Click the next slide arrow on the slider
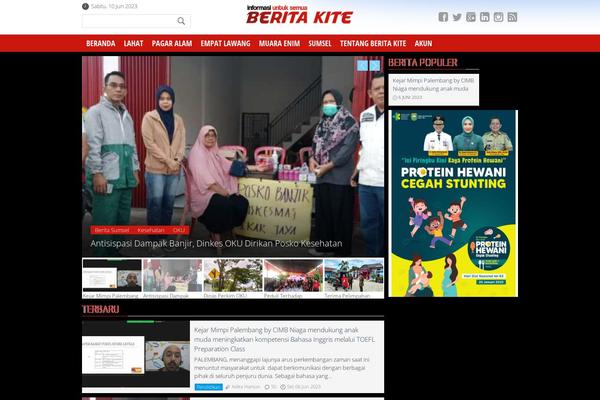 click(375, 65)
